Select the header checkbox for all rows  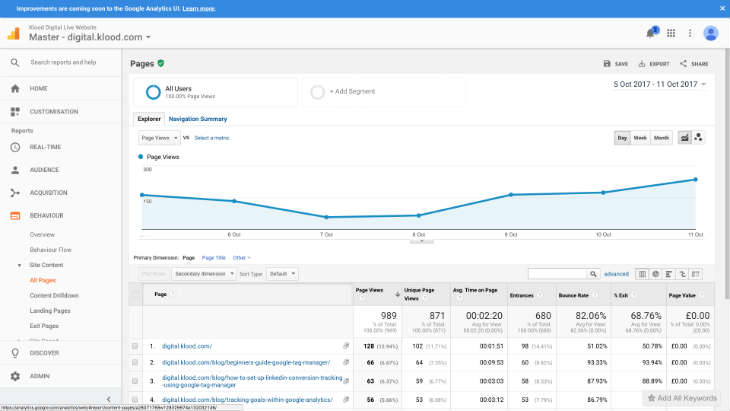click(135, 294)
